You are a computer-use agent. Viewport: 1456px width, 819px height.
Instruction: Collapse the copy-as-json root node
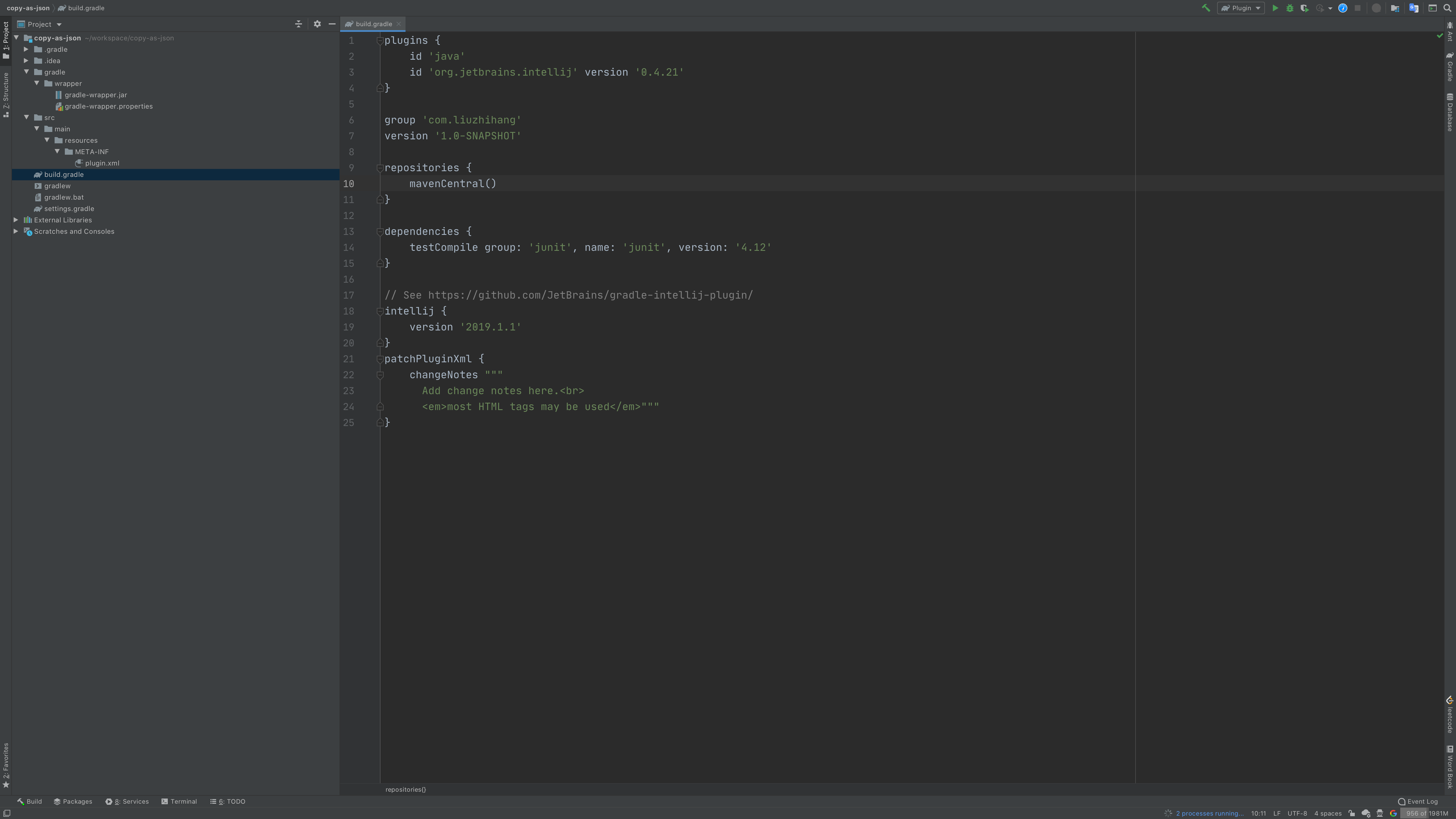click(x=16, y=38)
